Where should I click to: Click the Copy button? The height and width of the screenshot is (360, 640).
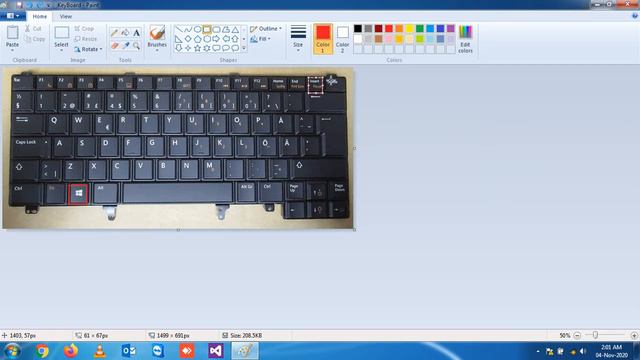click(35, 39)
